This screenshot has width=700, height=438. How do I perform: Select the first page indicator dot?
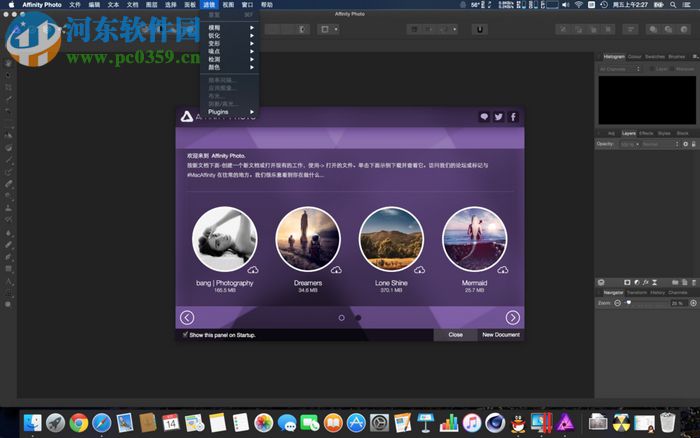tap(342, 317)
